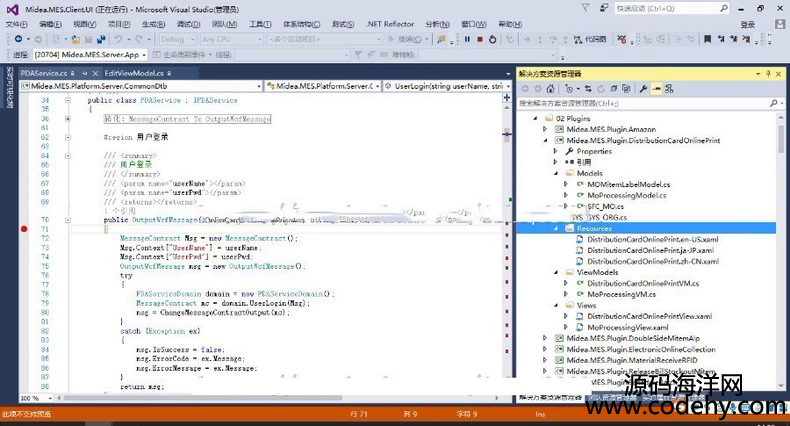Select DistributionCardOnlinePrint.zh-CN.xaml file
790x426 pixels.
click(652, 261)
